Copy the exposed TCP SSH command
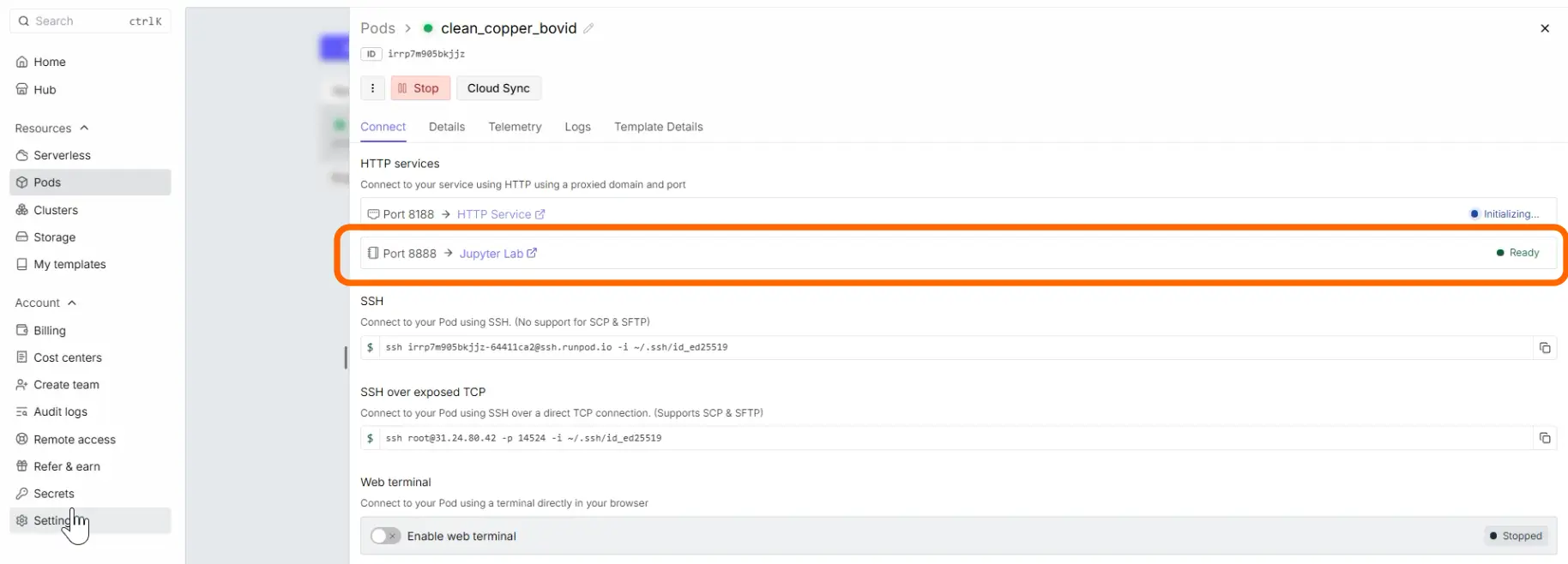This screenshot has height=564, width=1568. (1545, 438)
